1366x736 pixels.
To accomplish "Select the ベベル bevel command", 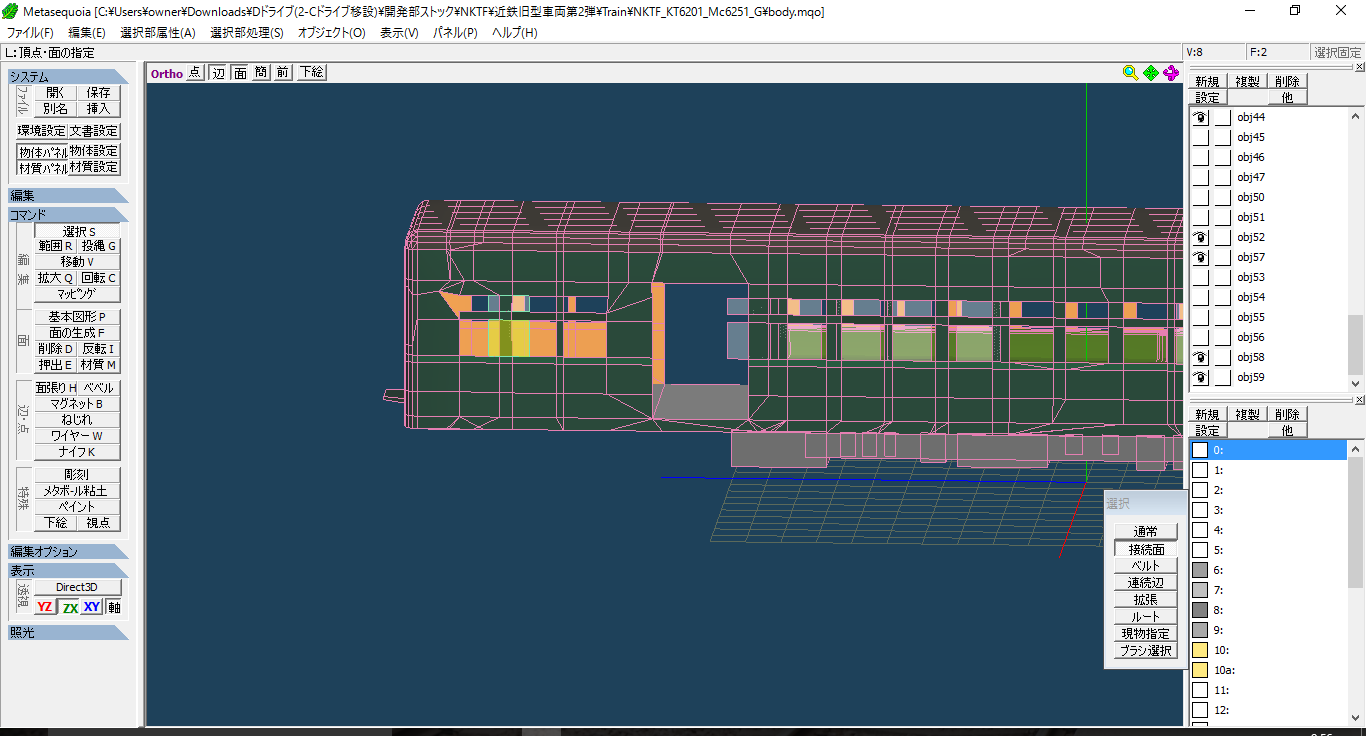I will pos(98,388).
